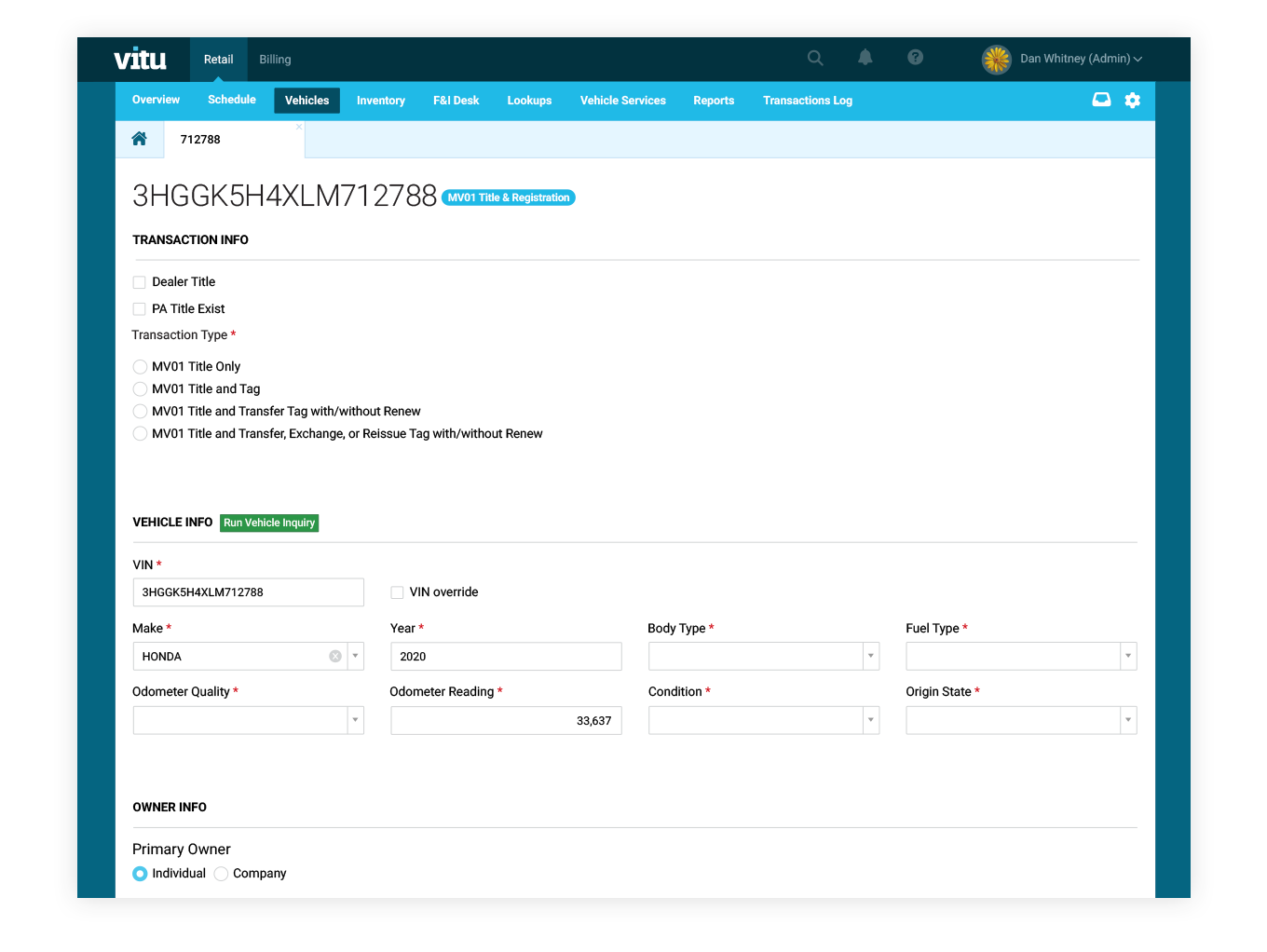
Task: Open settings gear icon
Action: click(1132, 101)
